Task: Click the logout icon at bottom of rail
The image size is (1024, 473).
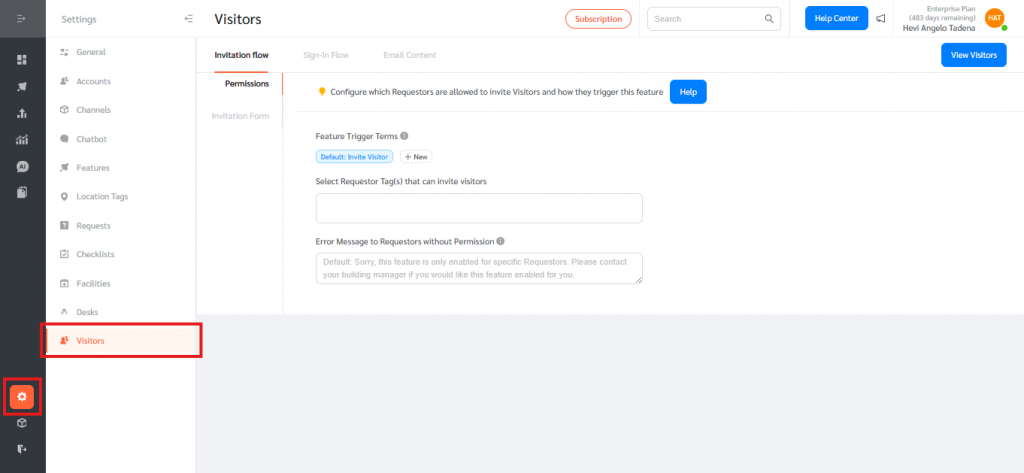Action: 22,449
